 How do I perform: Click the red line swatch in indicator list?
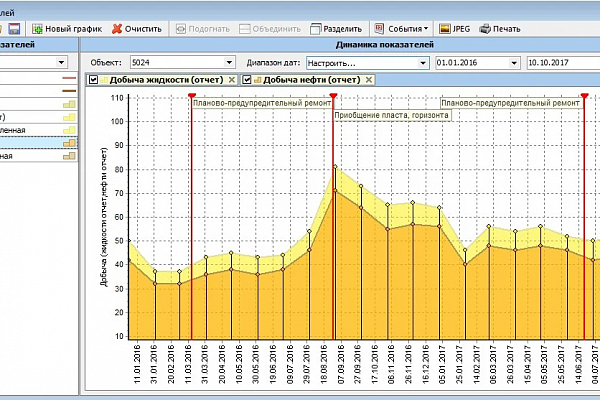tap(69, 78)
